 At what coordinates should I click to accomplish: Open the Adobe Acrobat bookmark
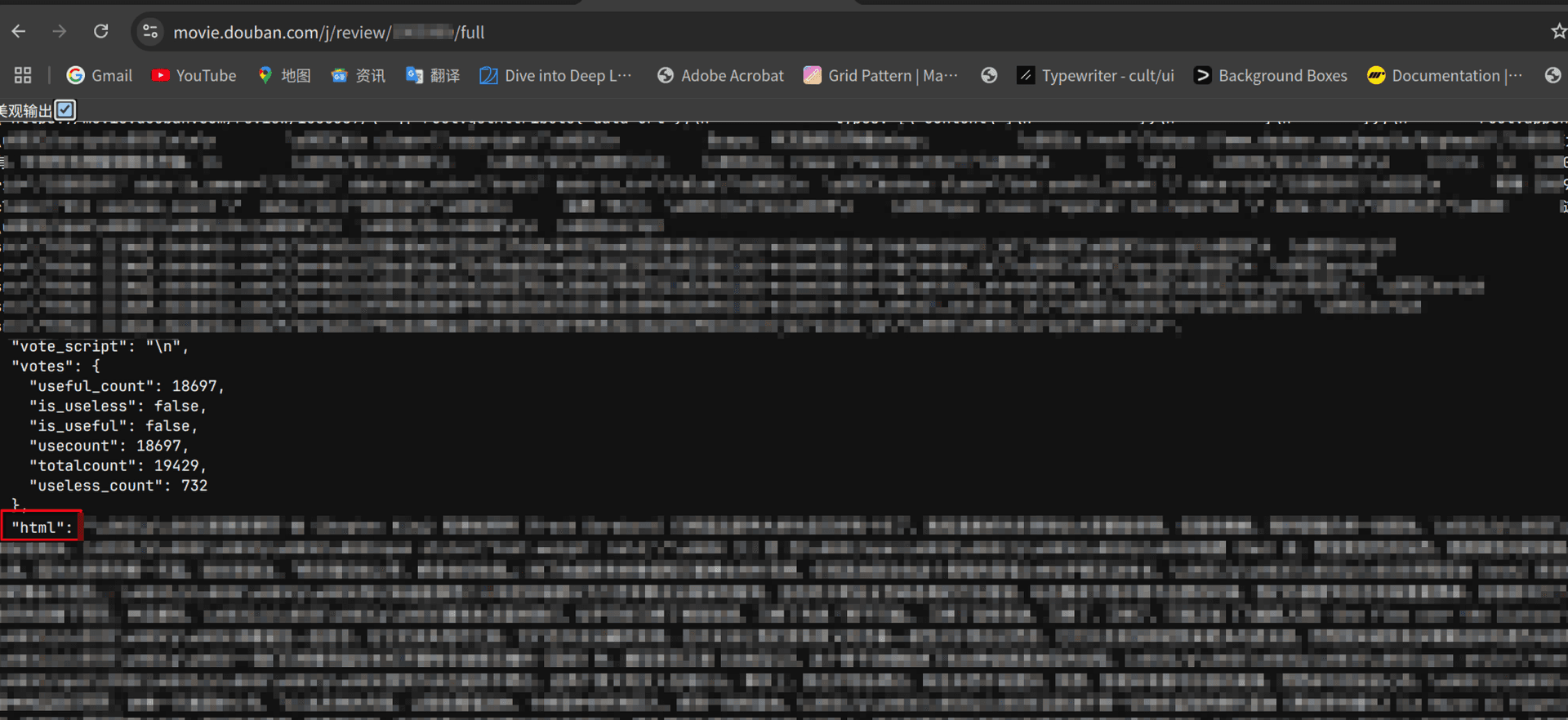720,76
